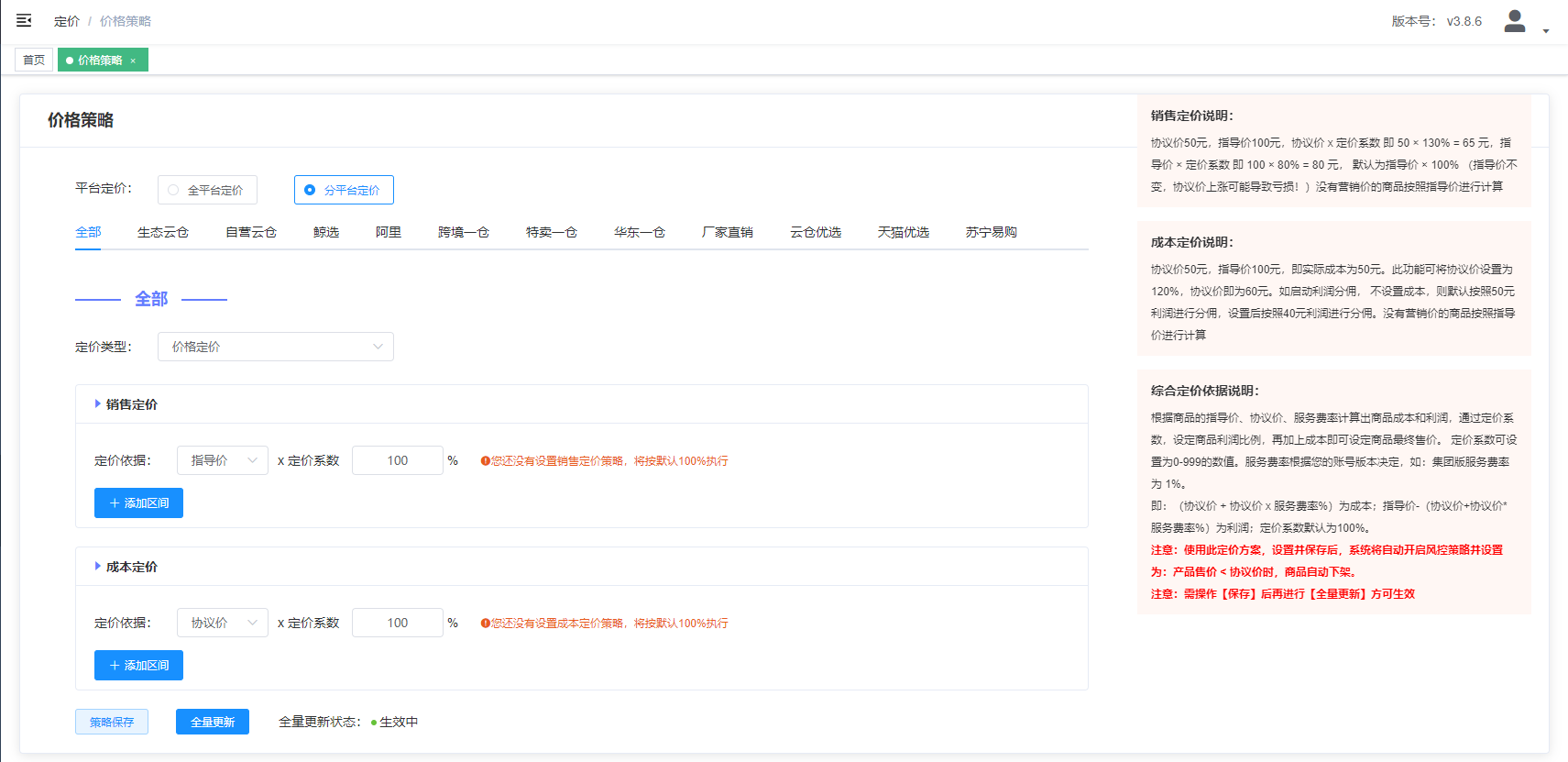The width and height of the screenshot is (1568, 762).
Task: Click the warning icon beside cost pricing notice
Action: (485, 624)
